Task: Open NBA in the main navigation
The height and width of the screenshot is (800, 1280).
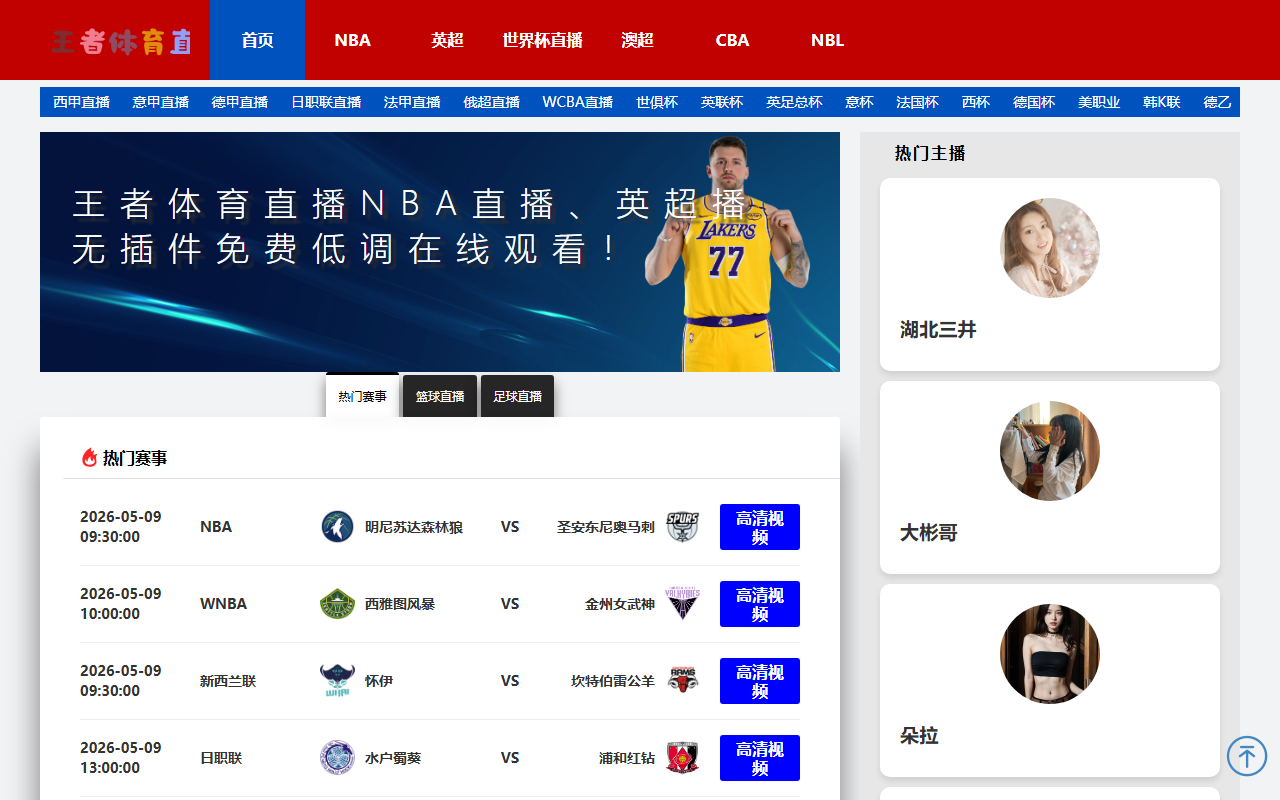Action: pyautogui.click(x=352, y=40)
